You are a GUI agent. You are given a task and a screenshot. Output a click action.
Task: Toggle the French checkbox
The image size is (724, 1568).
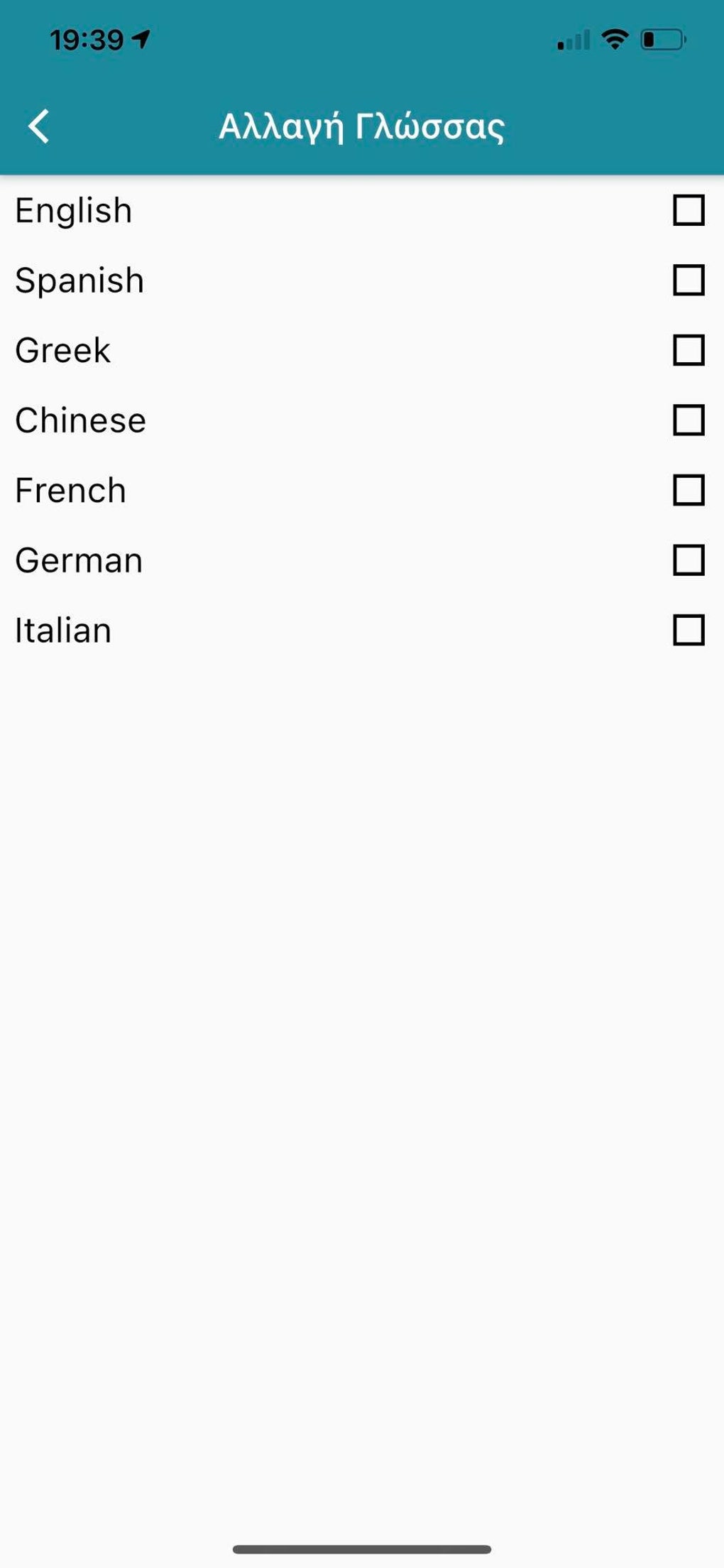click(x=688, y=490)
